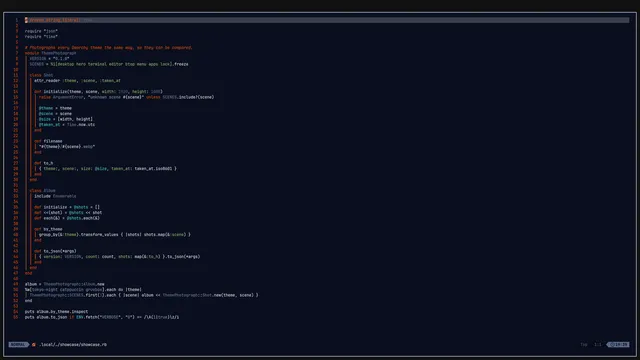
Task: Click line number 32 in the gutter
Action: pyautogui.click(x=16, y=191)
